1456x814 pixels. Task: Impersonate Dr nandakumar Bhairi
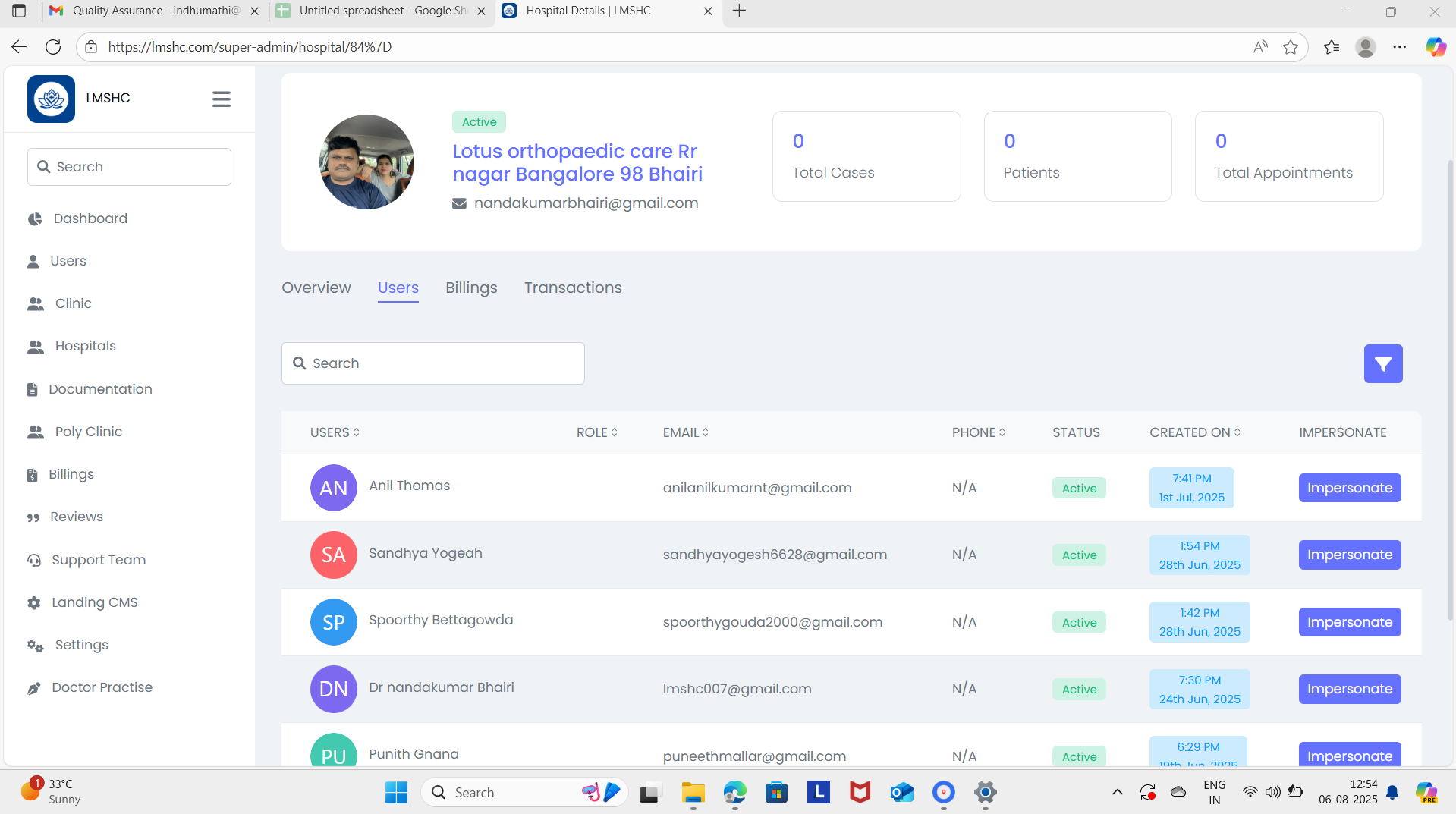pyautogui.click(x=1349, y=689)
